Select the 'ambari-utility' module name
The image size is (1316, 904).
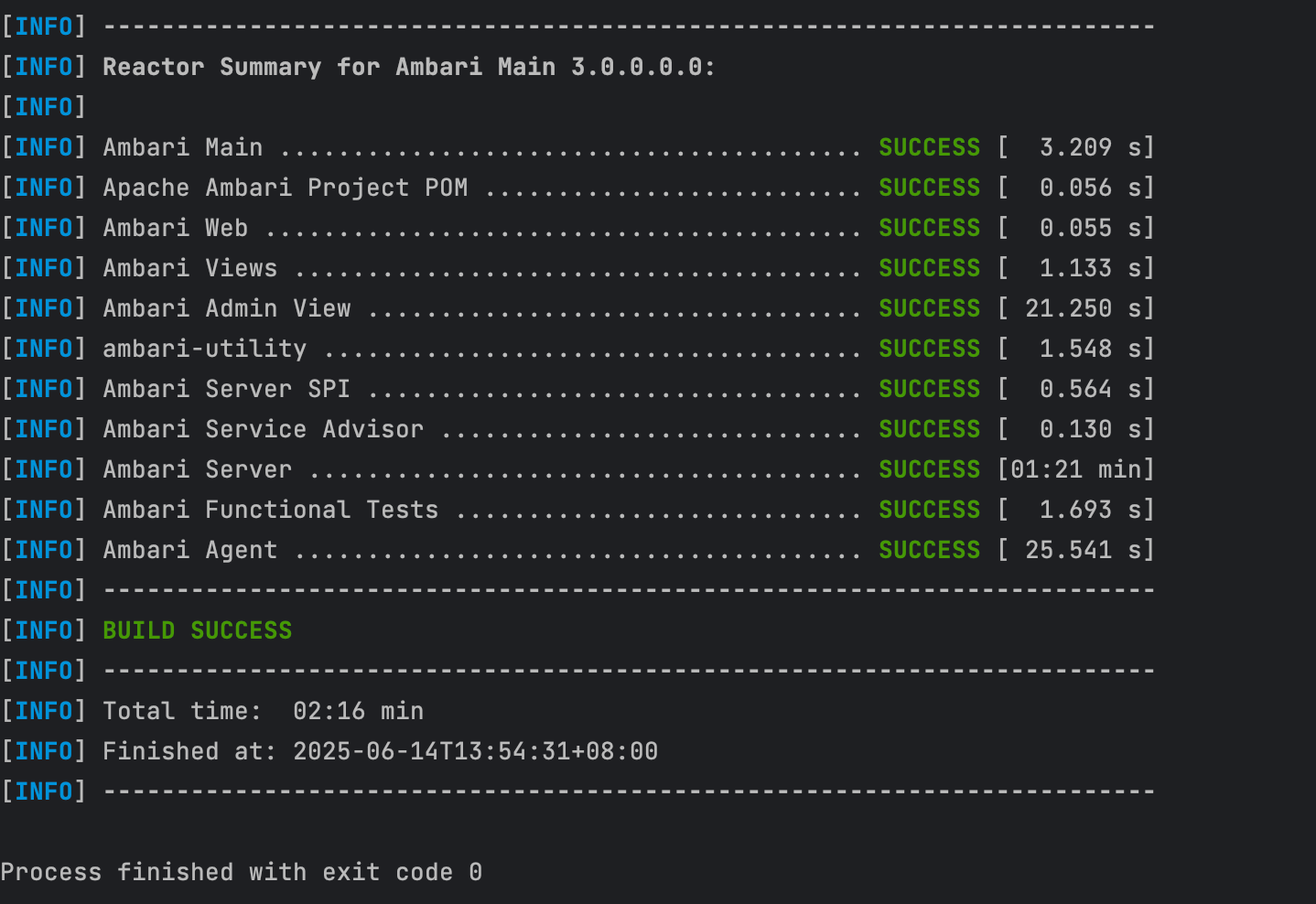pyautogui.click(x=205, y=349)
